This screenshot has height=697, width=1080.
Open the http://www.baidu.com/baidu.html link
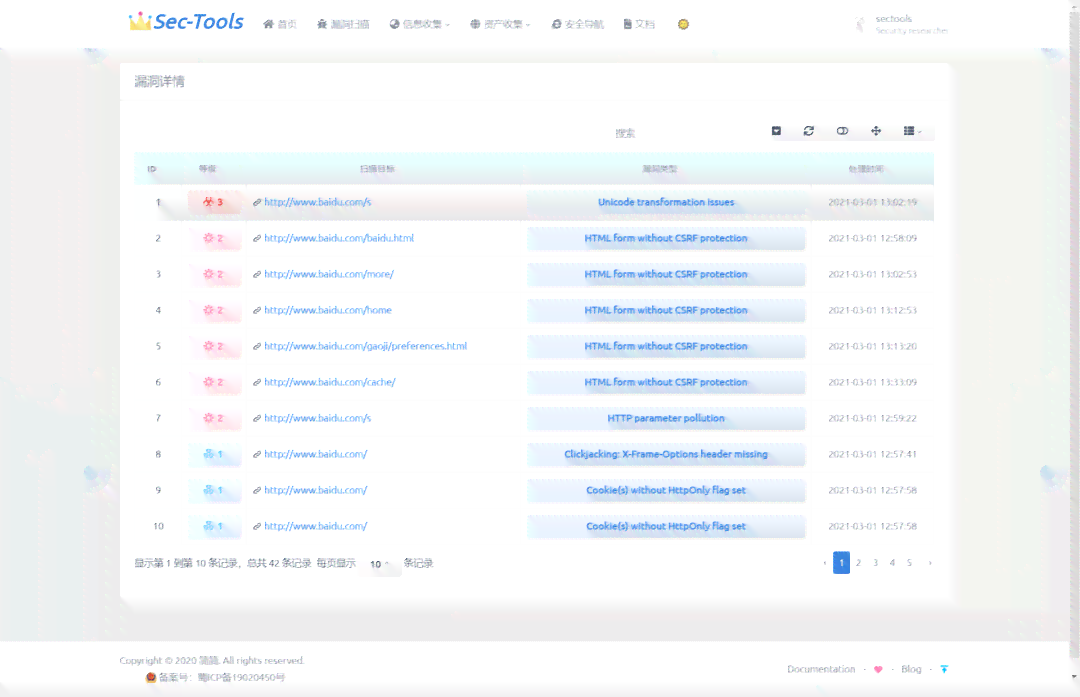(339, 238)
